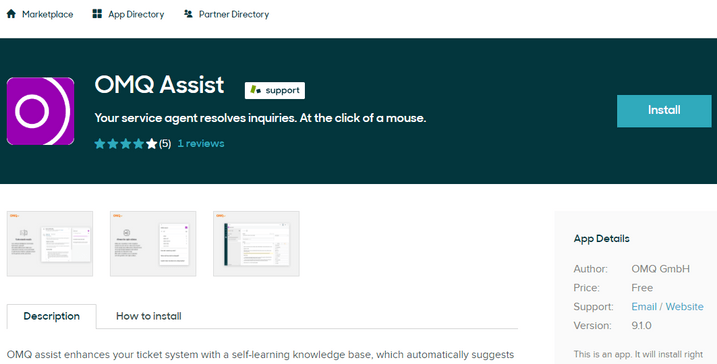Open the first app screenshot thumbnail
Image resolution: width=717 pixels, height=364 pixels.
tap(50, 244)
